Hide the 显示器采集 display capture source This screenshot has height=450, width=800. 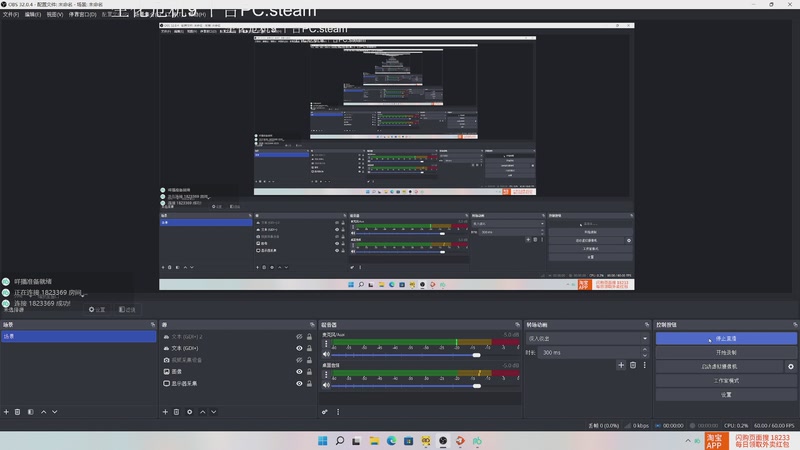coord(299,384)
